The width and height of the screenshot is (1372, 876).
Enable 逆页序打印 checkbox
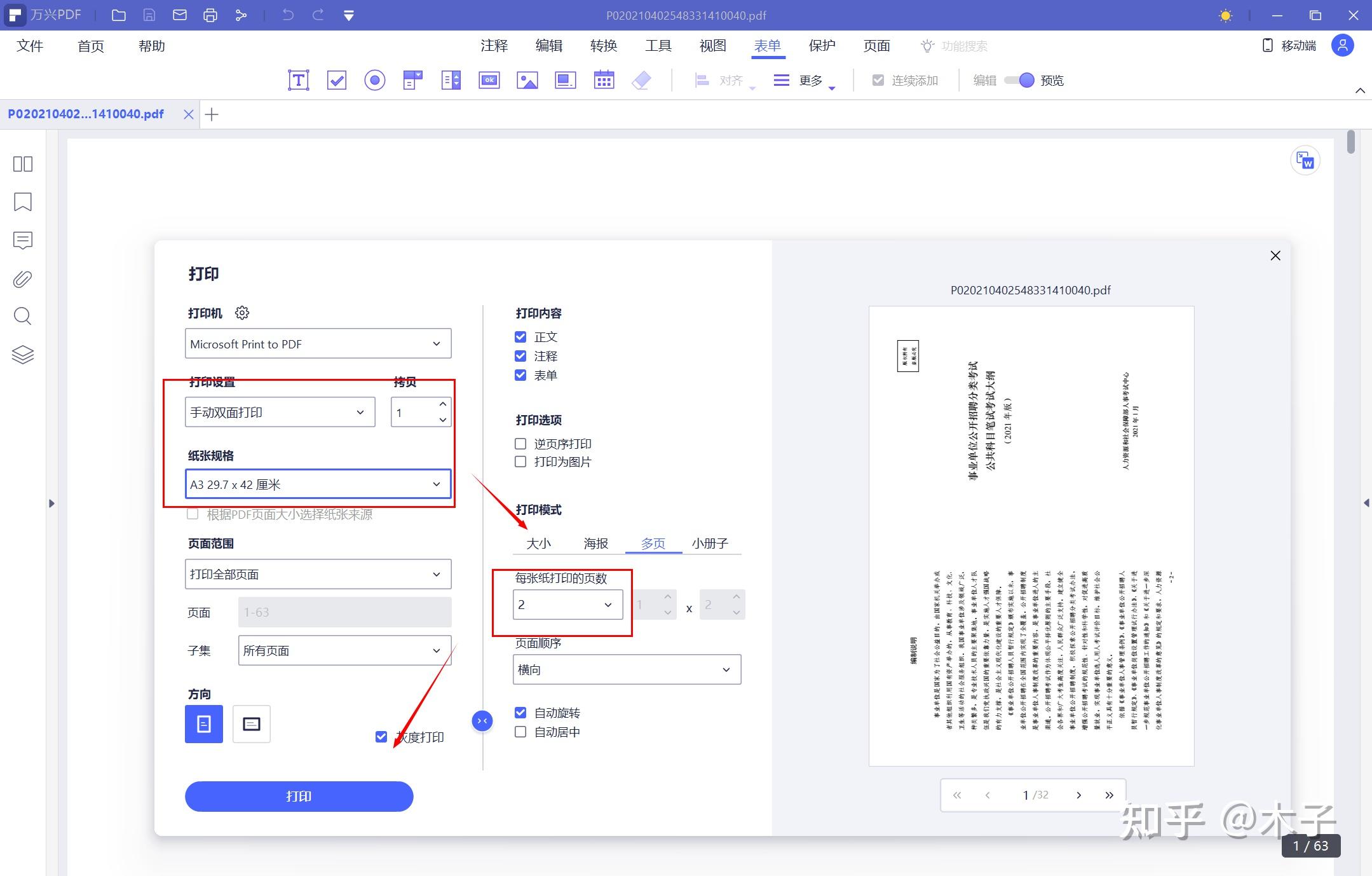(520, 444)
